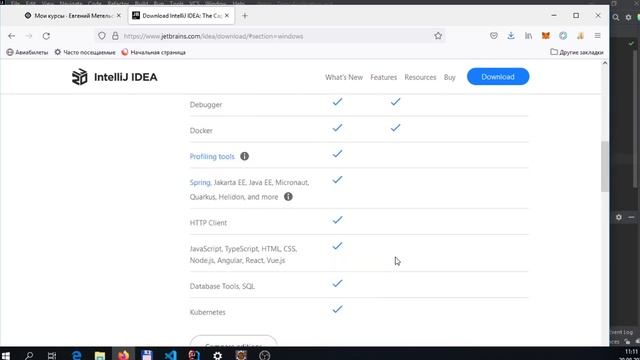Click the Debugger row label
The width and height of the screenshot is (640, 360).
206,104
